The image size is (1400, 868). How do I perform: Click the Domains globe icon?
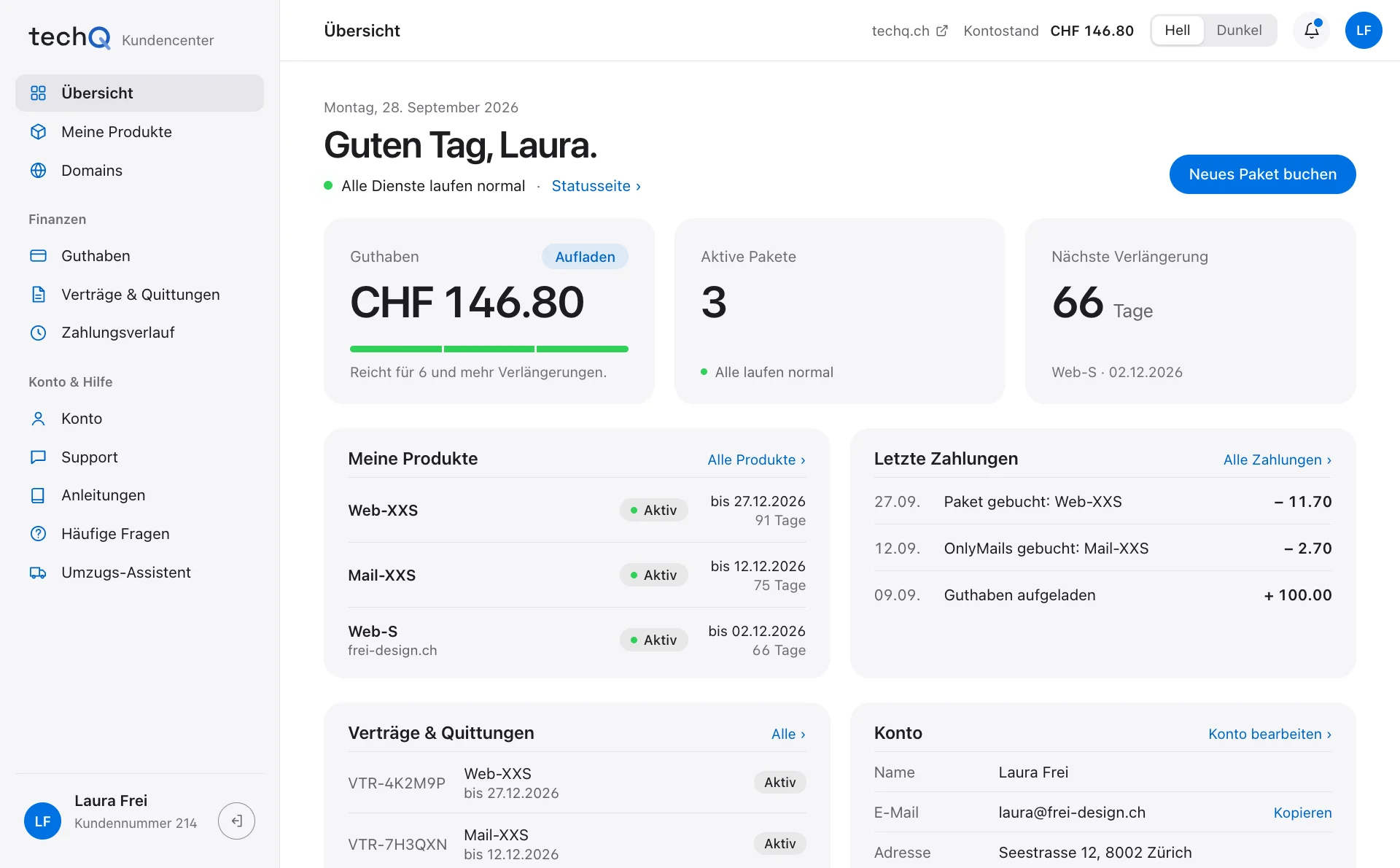pyautogui.click(x=38, y=170)
